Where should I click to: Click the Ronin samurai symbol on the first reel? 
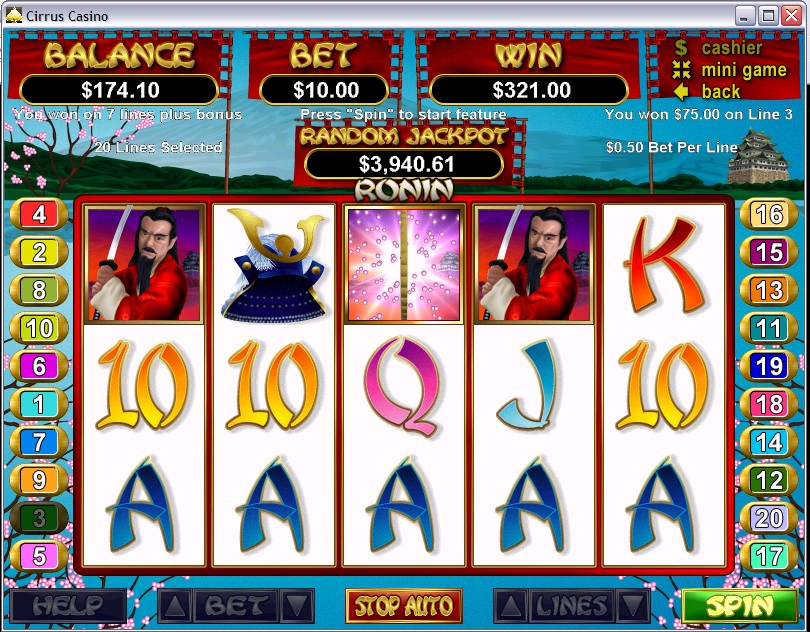(x=144, y=264)
